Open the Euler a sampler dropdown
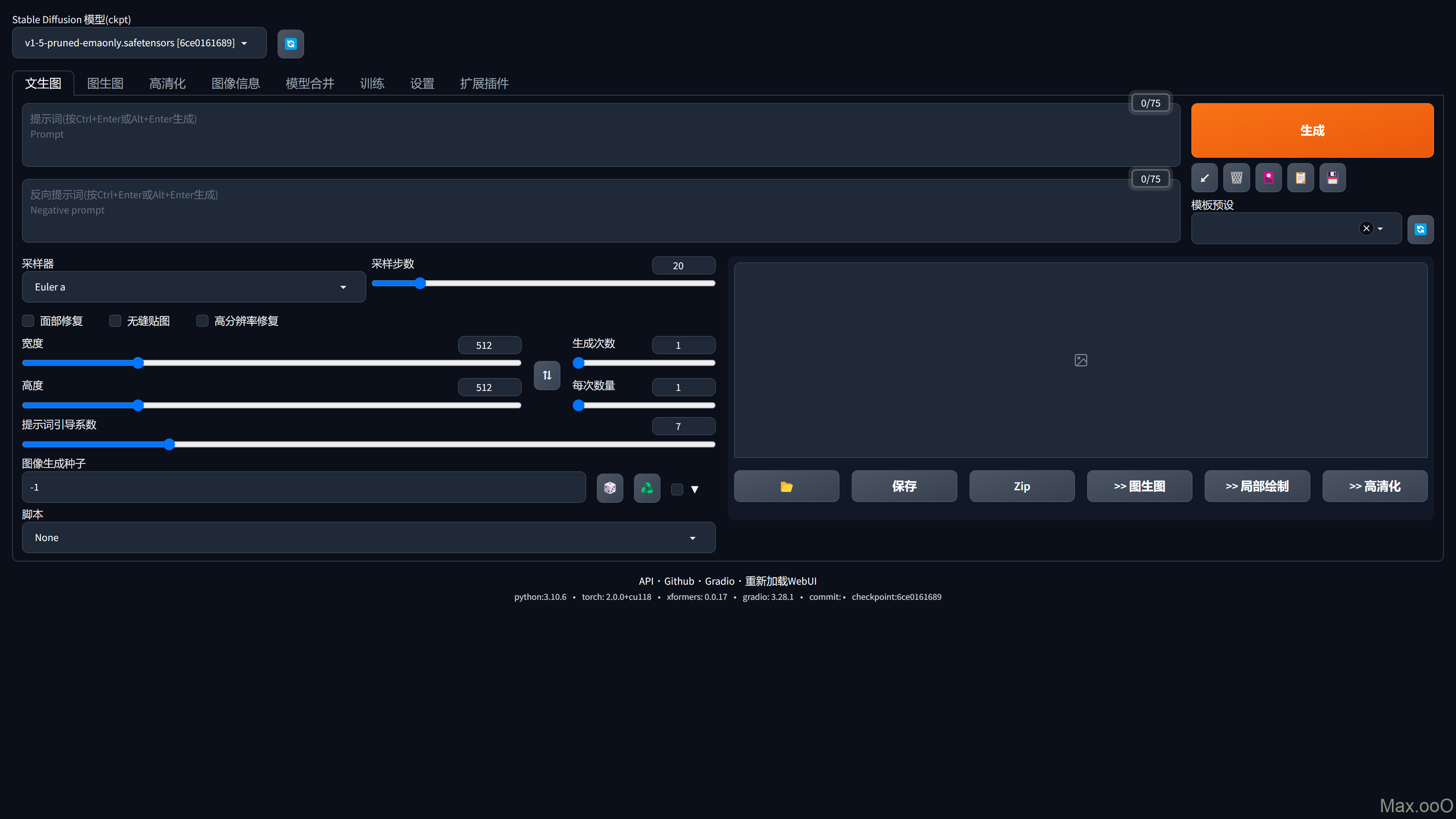The height and width of the screenshot is (819, 1456). click(193, 287)
